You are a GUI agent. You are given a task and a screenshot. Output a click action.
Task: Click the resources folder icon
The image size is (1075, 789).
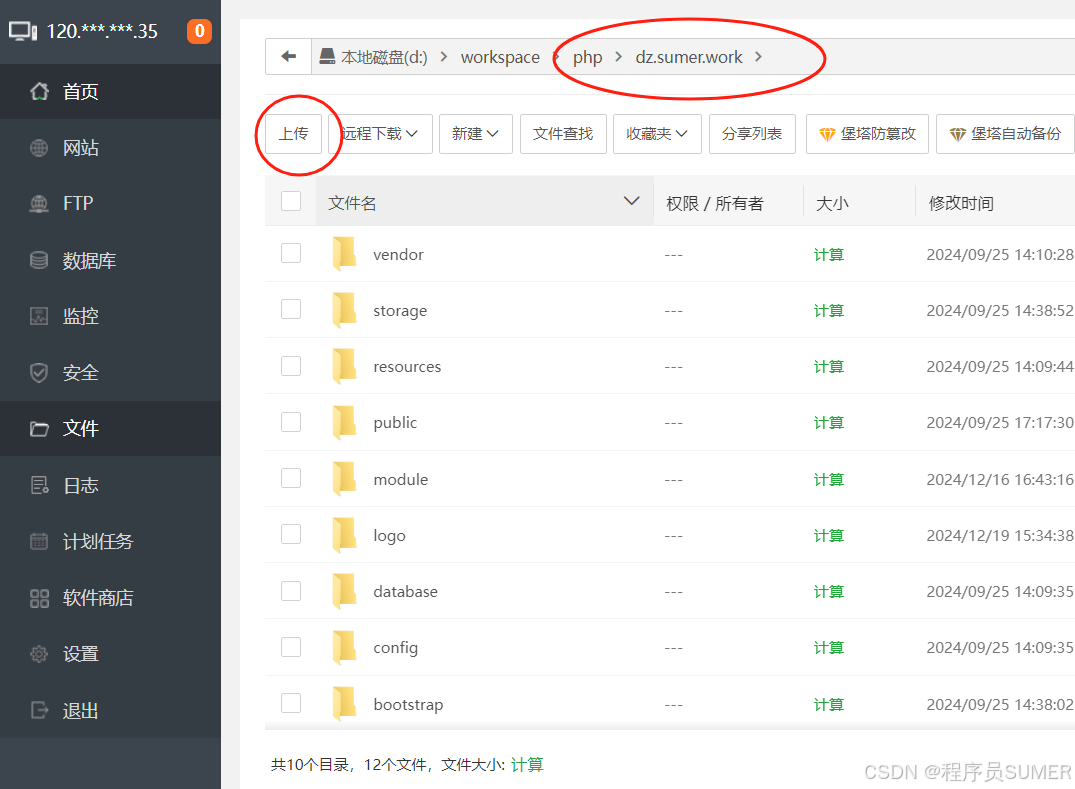[344, 367]
